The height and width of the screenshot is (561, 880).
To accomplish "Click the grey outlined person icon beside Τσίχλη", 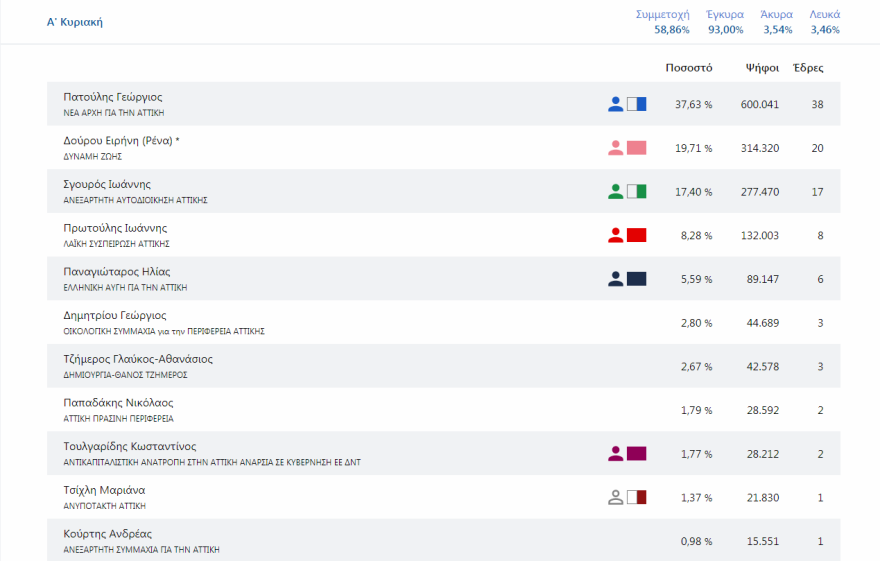I will click(616, 497).
